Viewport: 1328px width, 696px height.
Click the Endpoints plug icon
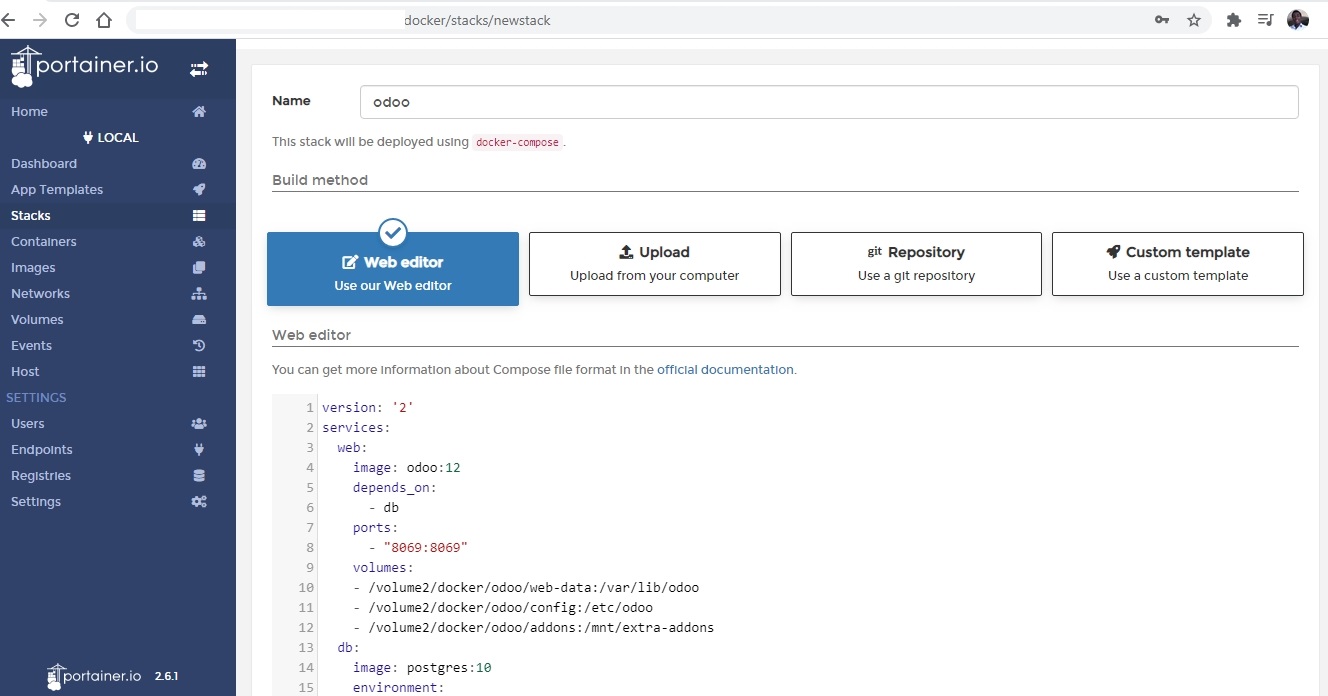(199, 450)
